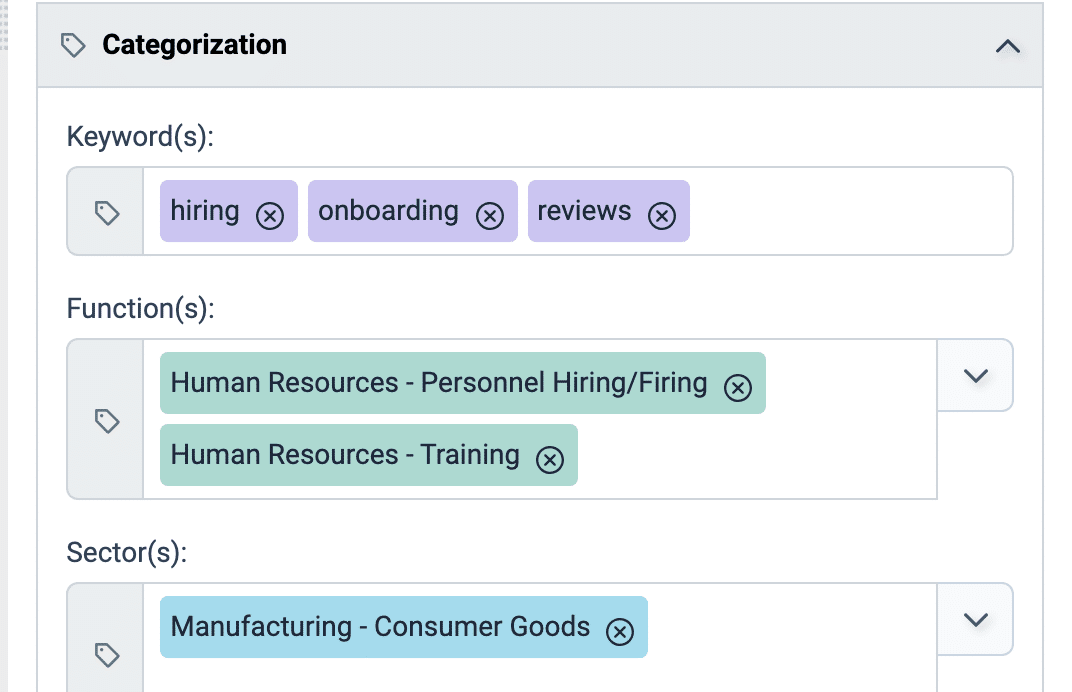Click the Categorization header tag icon
This screenshot has width=1072, height=692.
(x=73, y=45)
